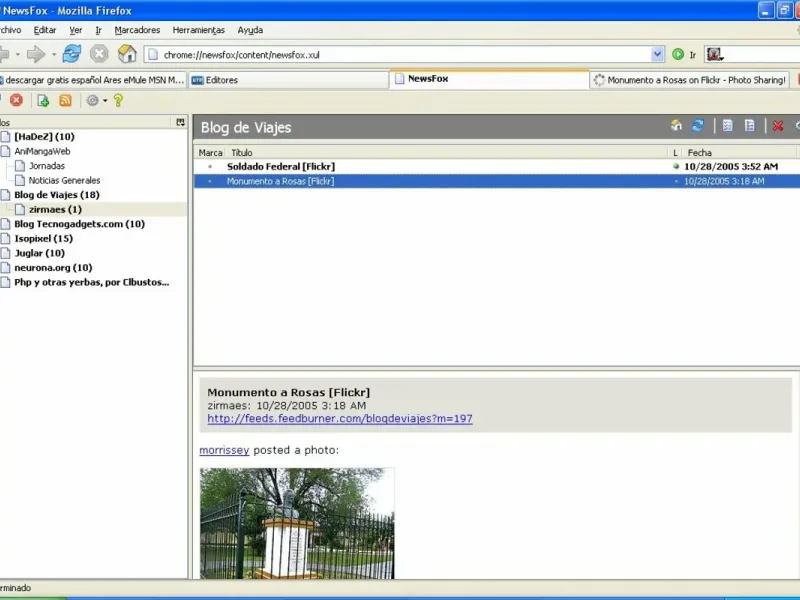Switch to the Editores tab
The image size is (800, 600).
(288, 80)
